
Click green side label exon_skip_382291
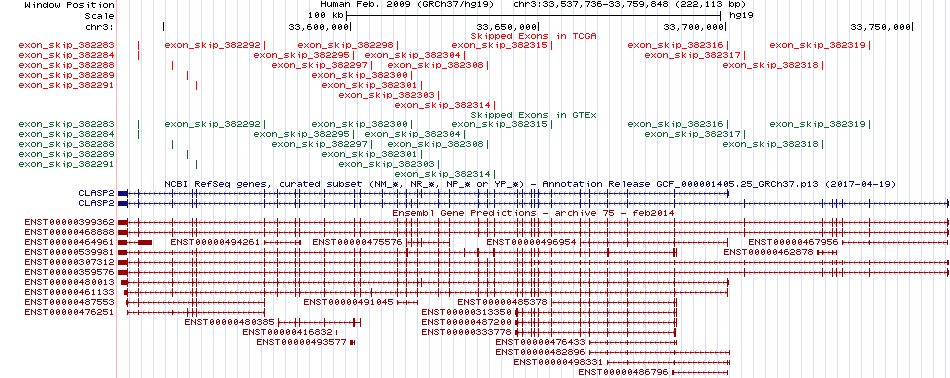[67, 164]
